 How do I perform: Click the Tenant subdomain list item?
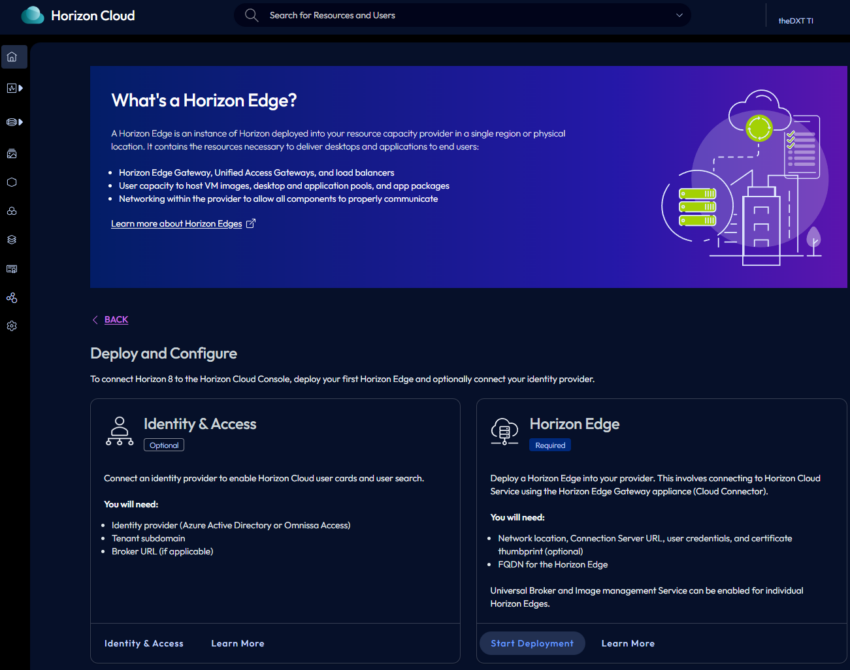(x=148, y=538)
